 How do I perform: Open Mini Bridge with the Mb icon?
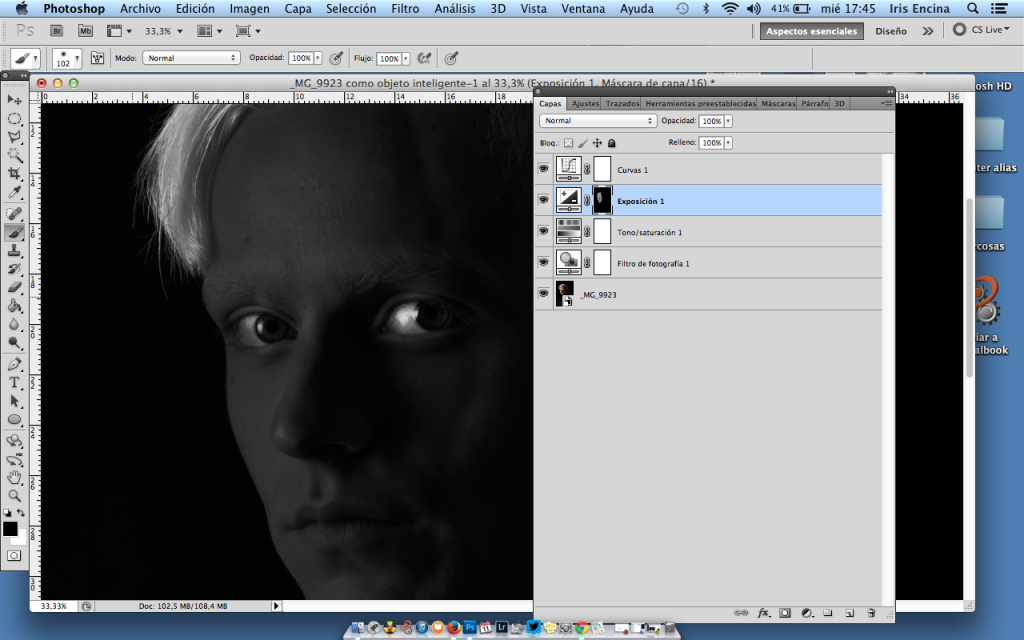click(x=84, y=31)
